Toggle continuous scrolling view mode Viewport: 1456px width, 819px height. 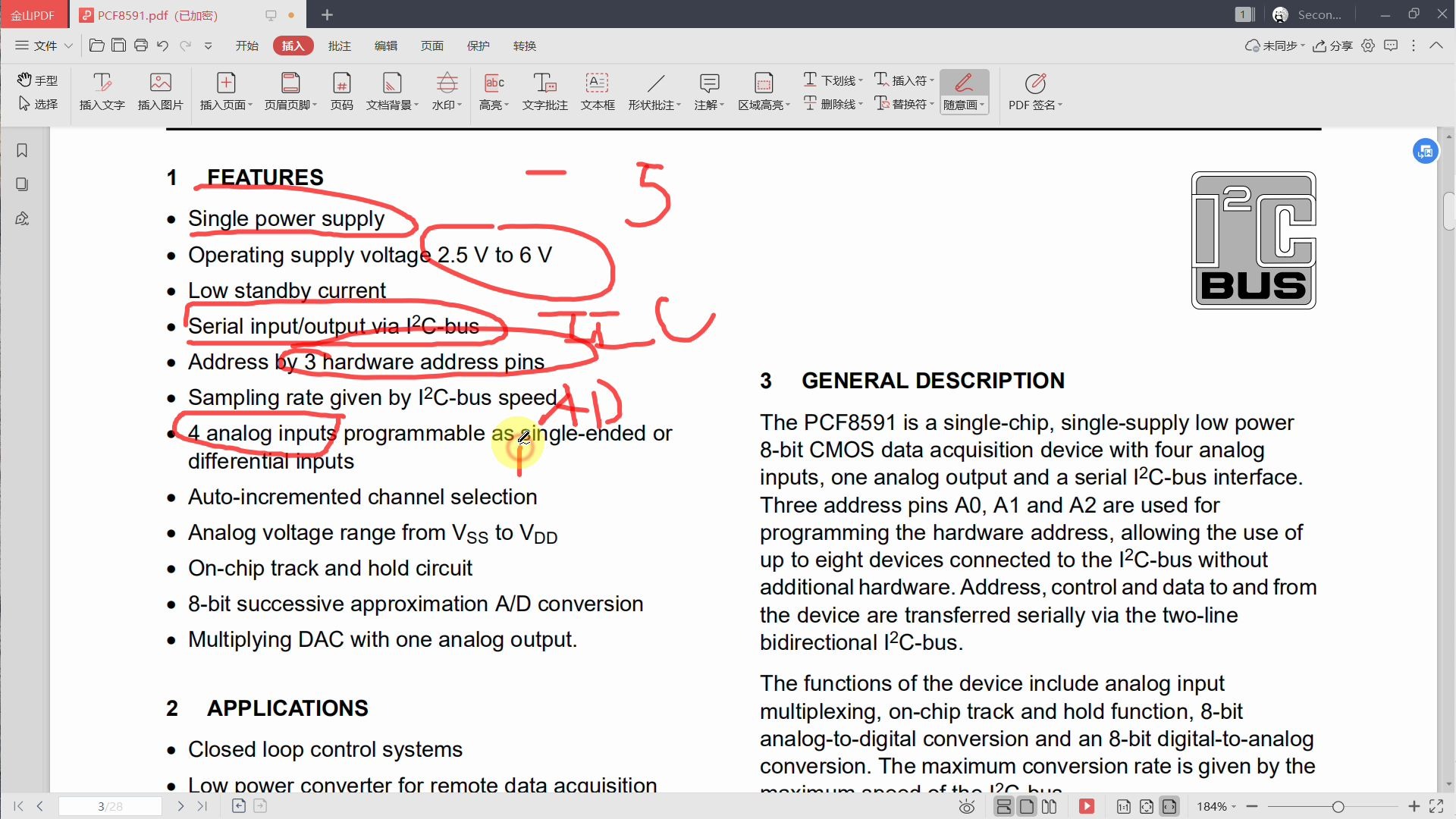[x=1004, y=806]
